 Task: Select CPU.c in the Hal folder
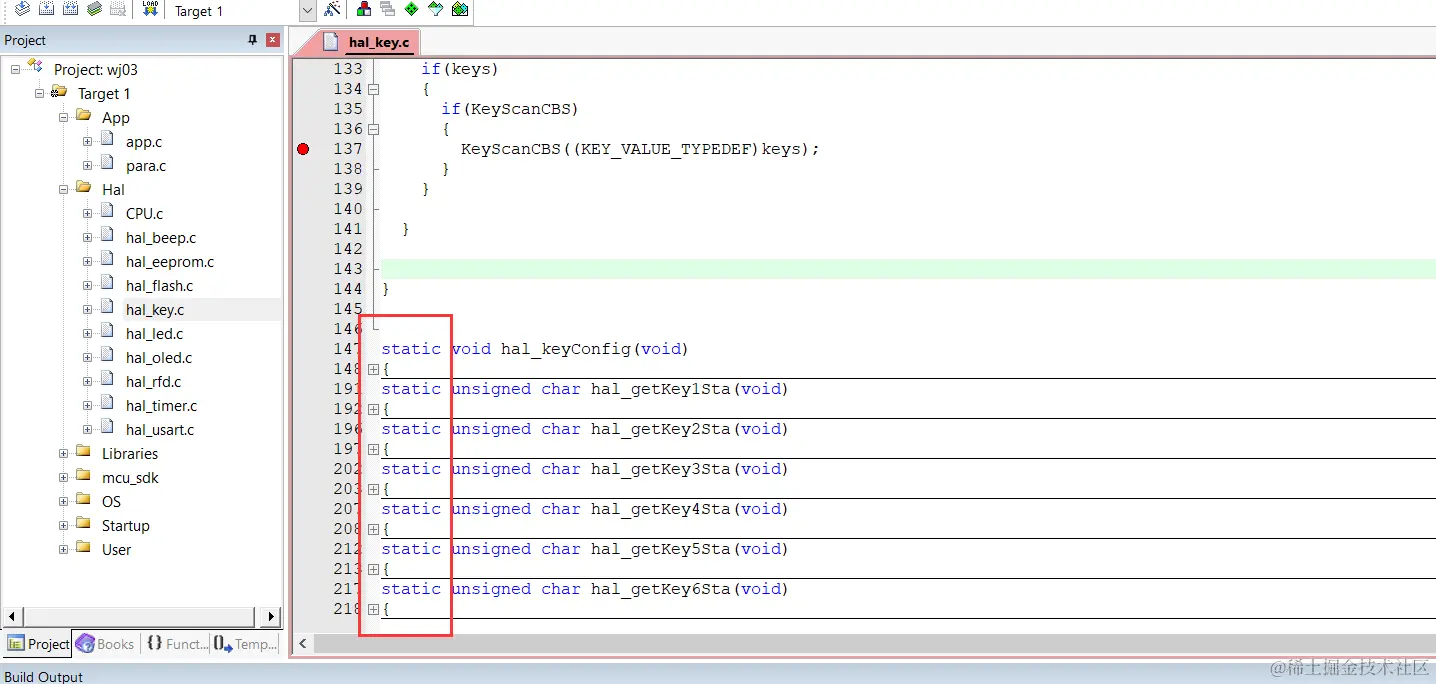(144, 214)
